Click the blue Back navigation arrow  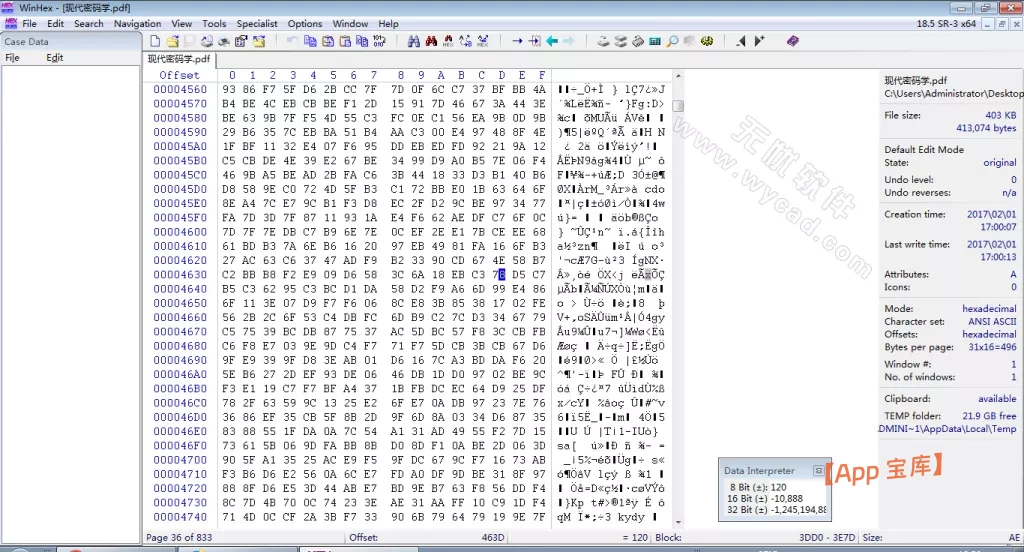551,41
